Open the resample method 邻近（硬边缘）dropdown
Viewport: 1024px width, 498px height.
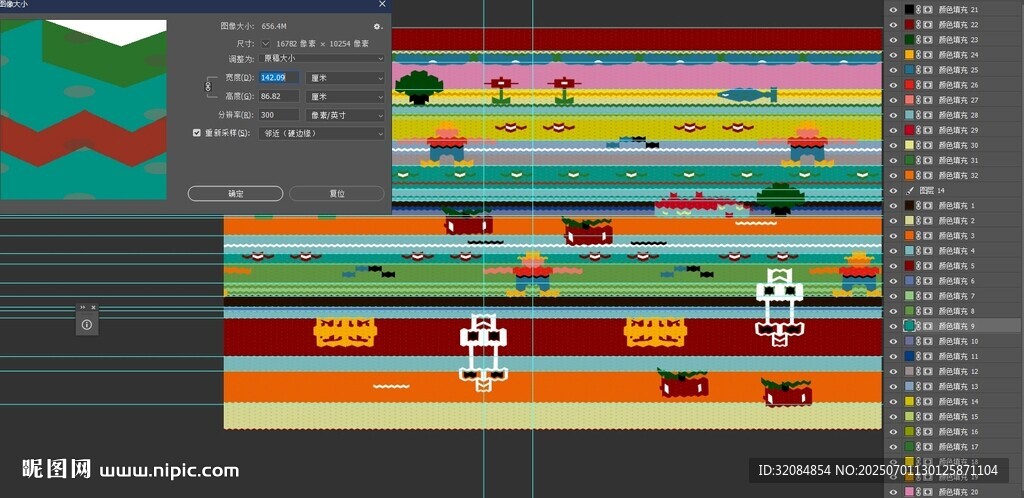tap(321, 133)
